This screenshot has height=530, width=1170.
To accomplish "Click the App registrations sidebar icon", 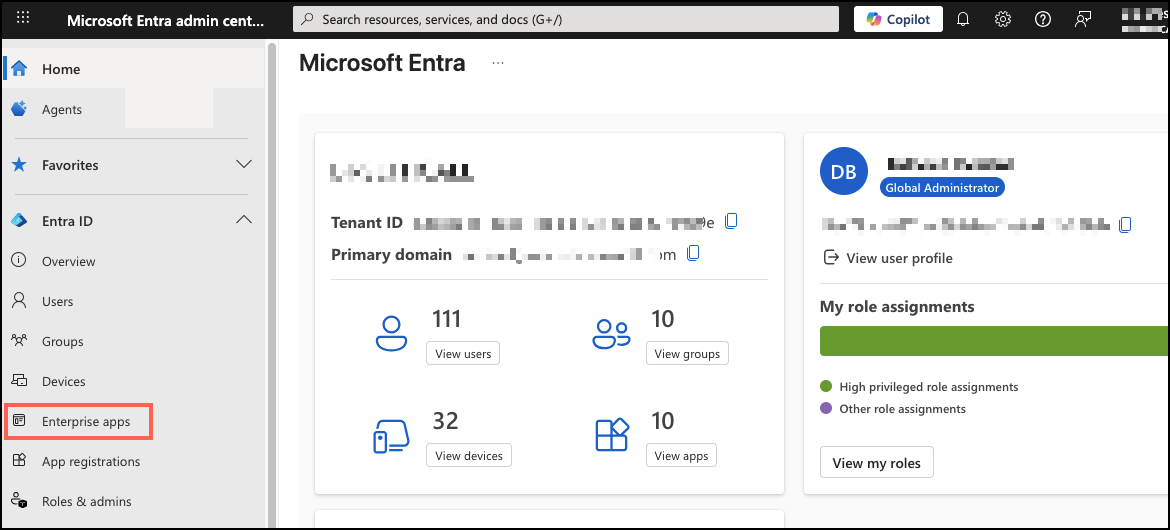I will (x=19, y=461).
